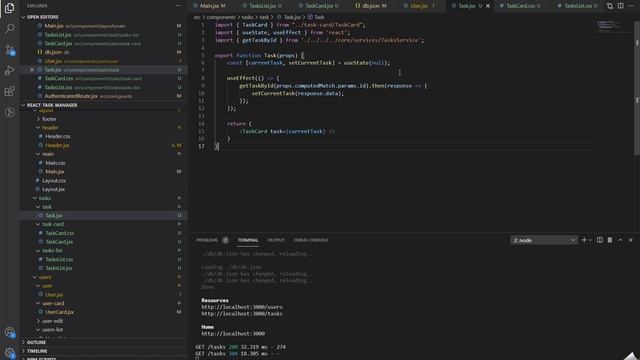Open the terminal selector '2: node' dropdown
The width and height of the screenshot is (640, 360).
click(x=544, y=240)
